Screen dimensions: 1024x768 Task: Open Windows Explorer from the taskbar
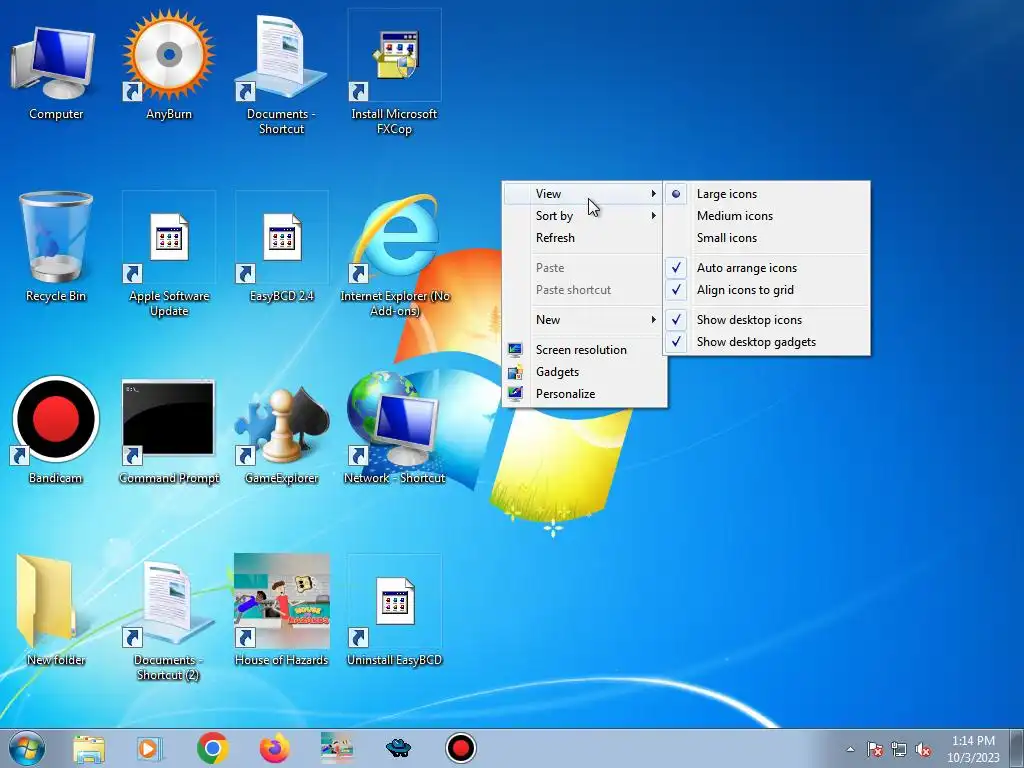pyautogui.click(x=89, y=748)
